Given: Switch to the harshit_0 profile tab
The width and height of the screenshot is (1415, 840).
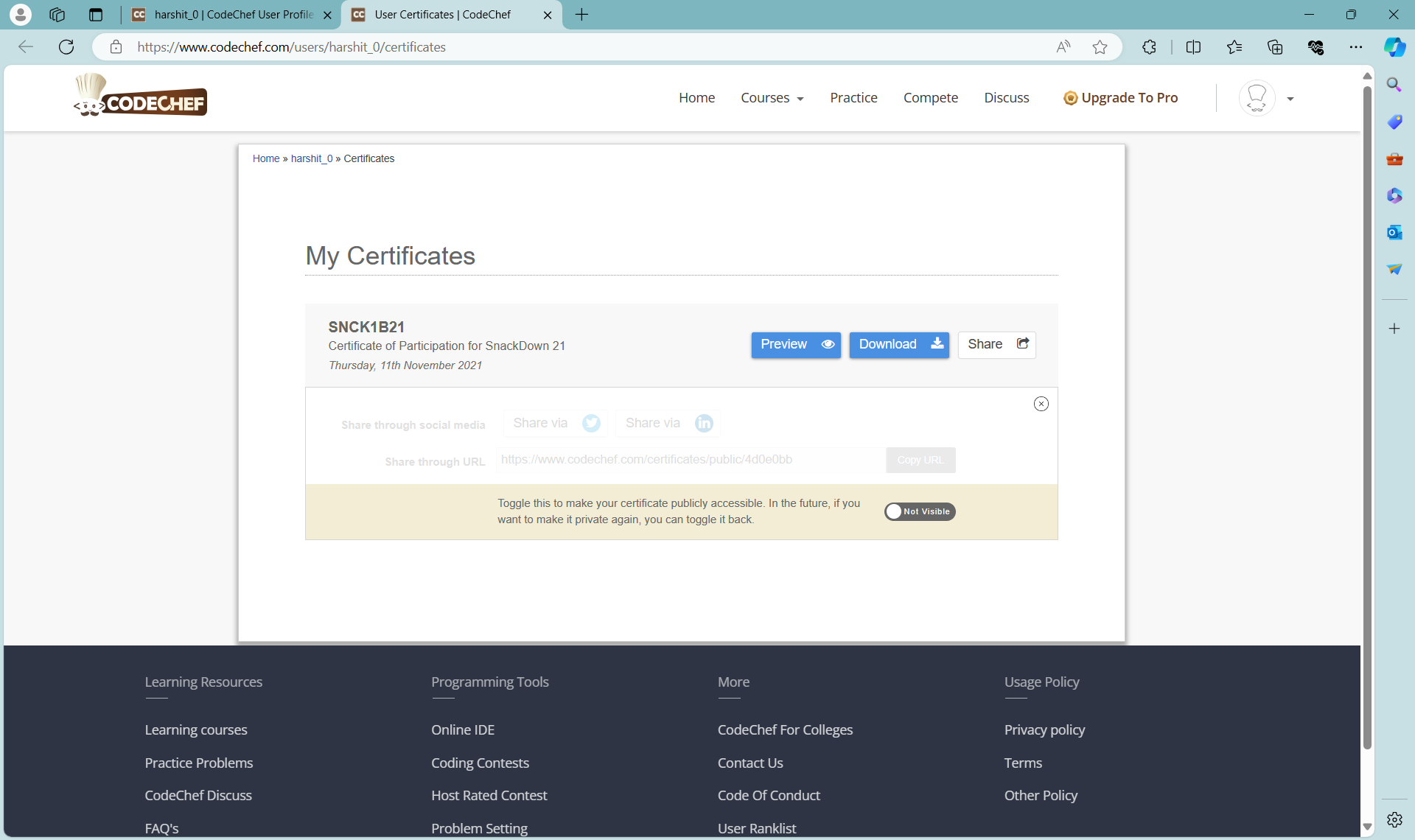Looking at the screenshot, I should (x=221, y=14).
